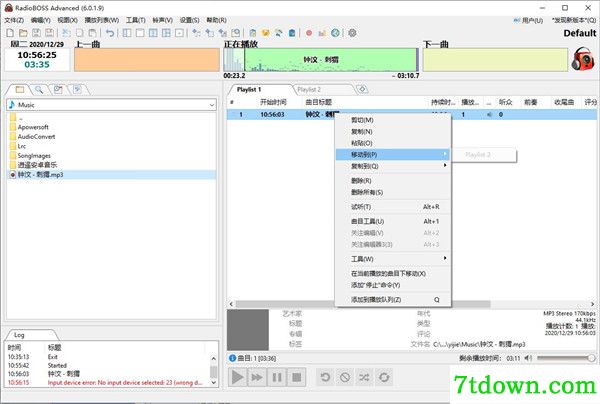Screen dimensions: 600x404
Task: Click the 用户(U) link at top right
Action: click(x=528, y=20)
